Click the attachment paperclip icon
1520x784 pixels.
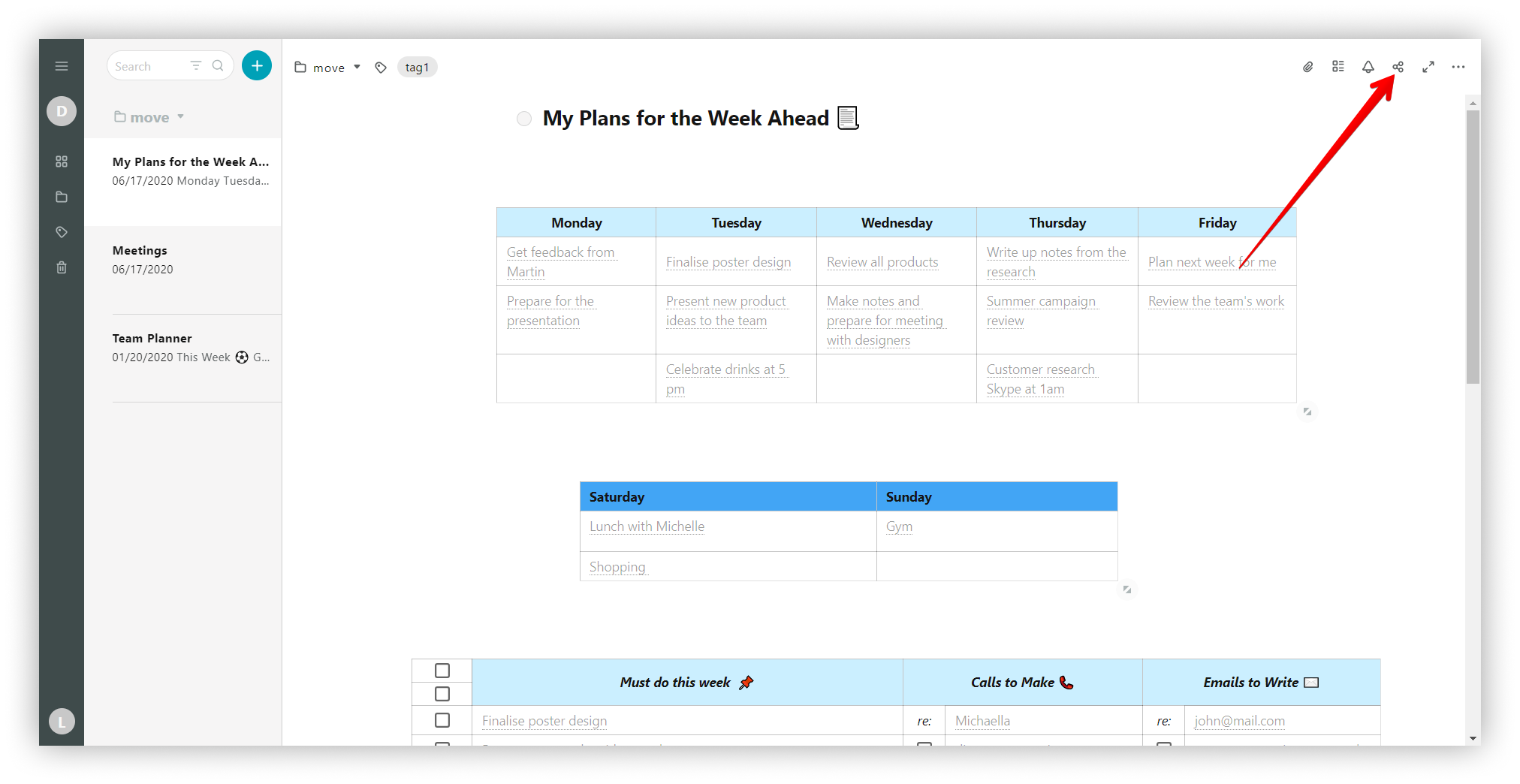tap(1308, 67)
